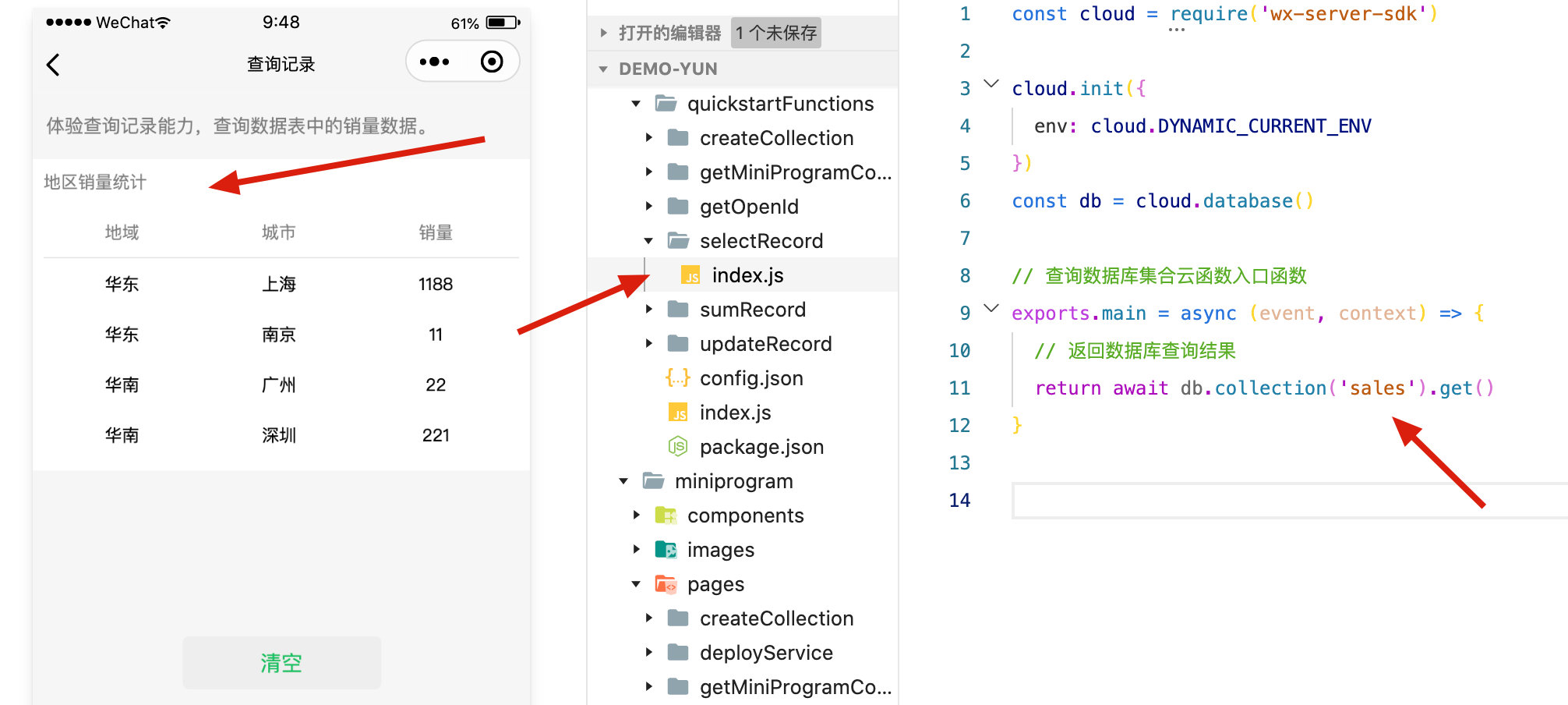The image size is (1568, 705).
Task: Click the images folder icon
Action: tap(666, 549)
